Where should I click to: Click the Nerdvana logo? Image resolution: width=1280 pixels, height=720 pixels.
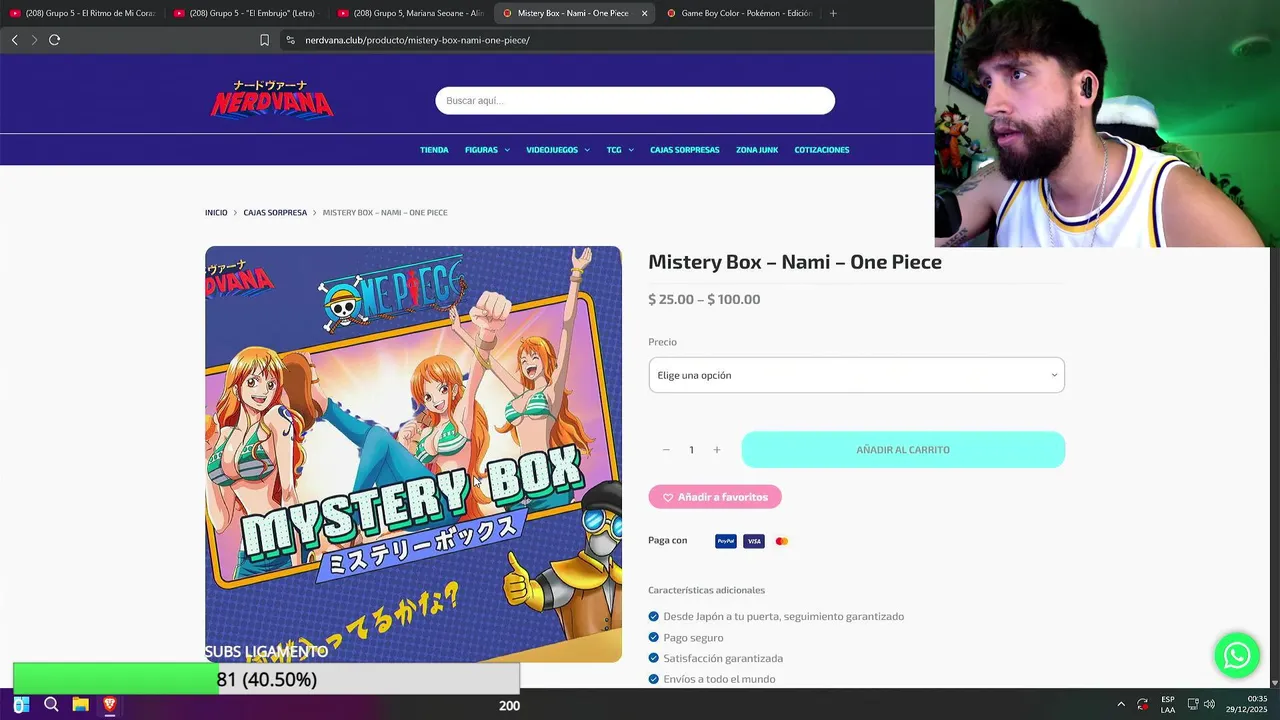[x=271, y=99]
